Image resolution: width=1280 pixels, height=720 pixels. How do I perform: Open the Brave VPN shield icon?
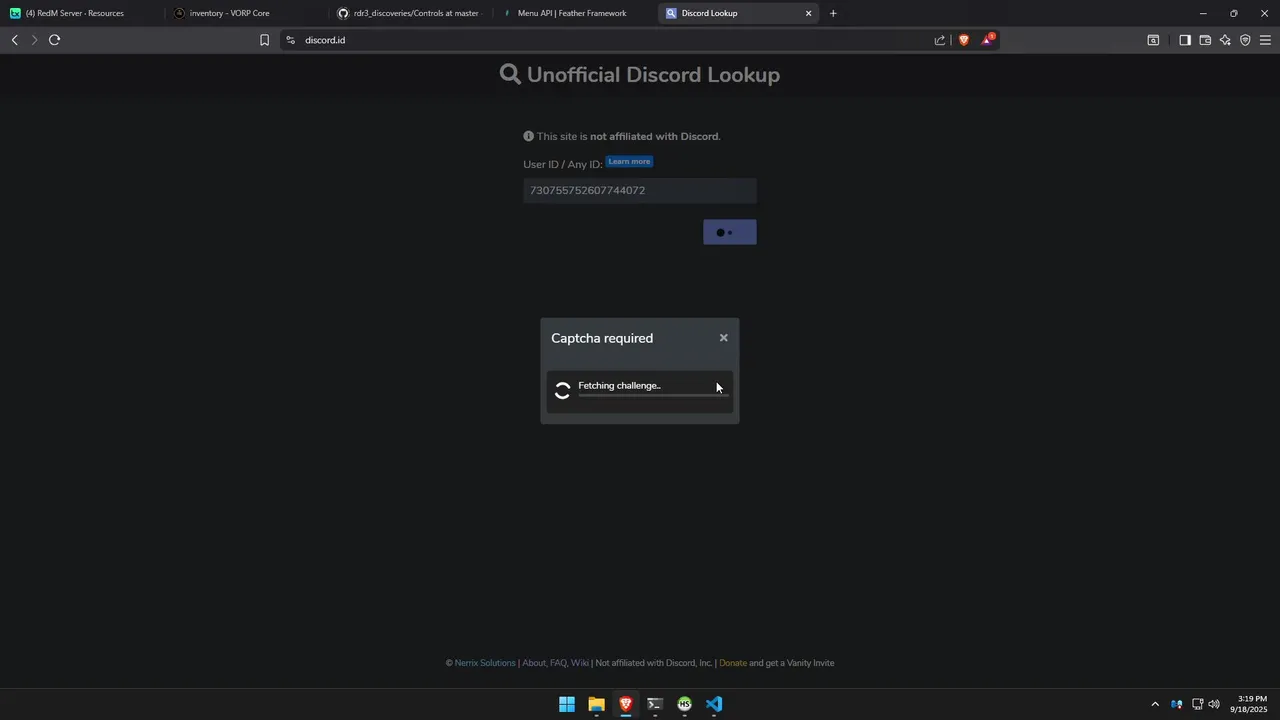[1245, 40]
